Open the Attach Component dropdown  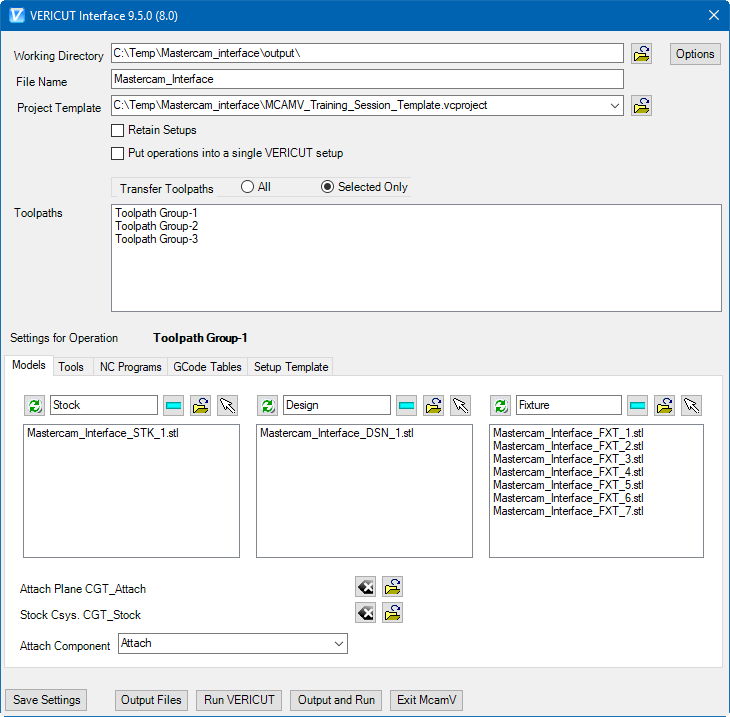pos(339,643)
